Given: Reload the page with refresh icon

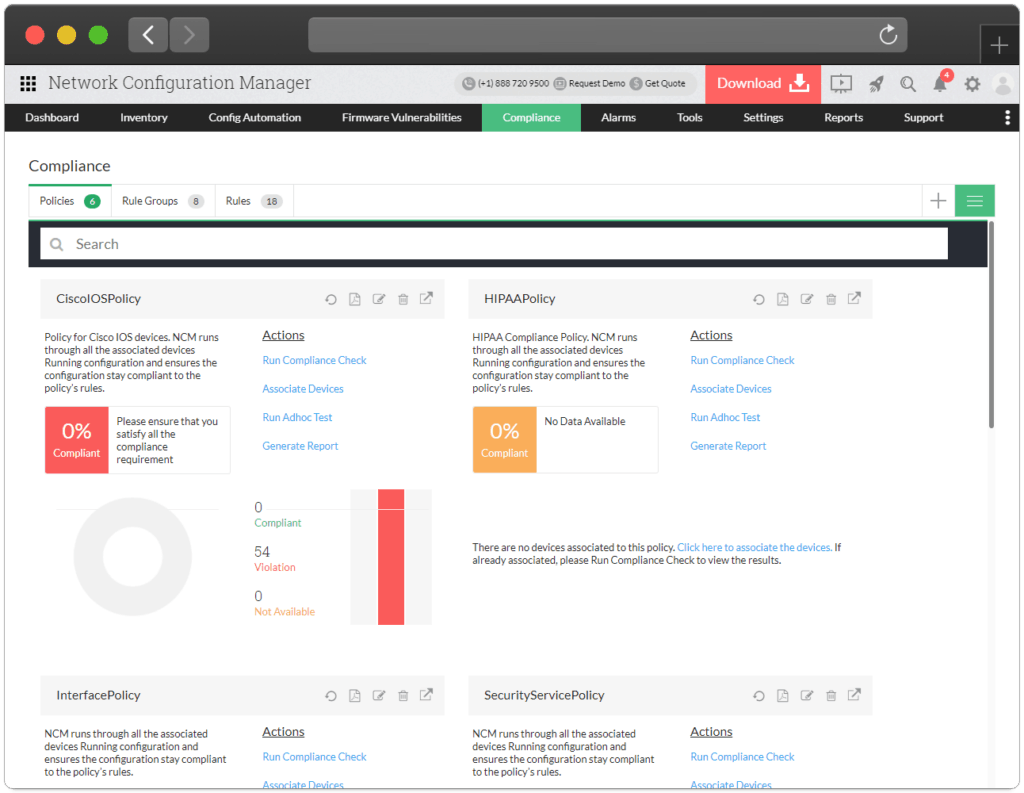Looking at the screenshot, I should (x=888, y=35).
